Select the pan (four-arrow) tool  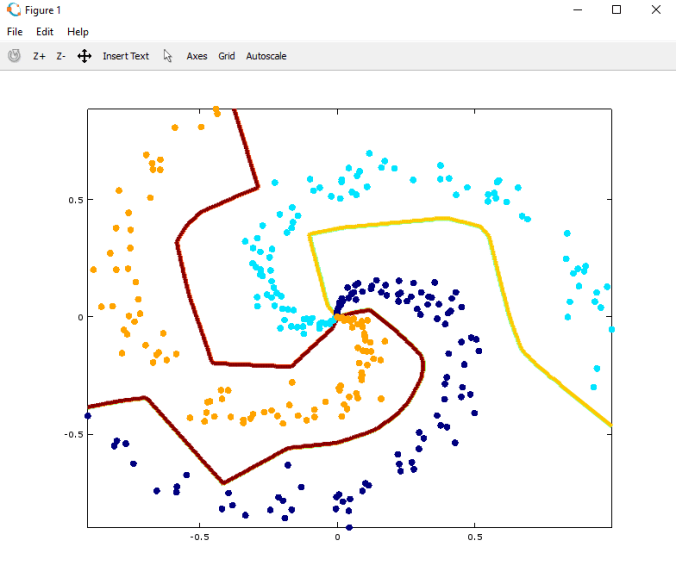85,56
